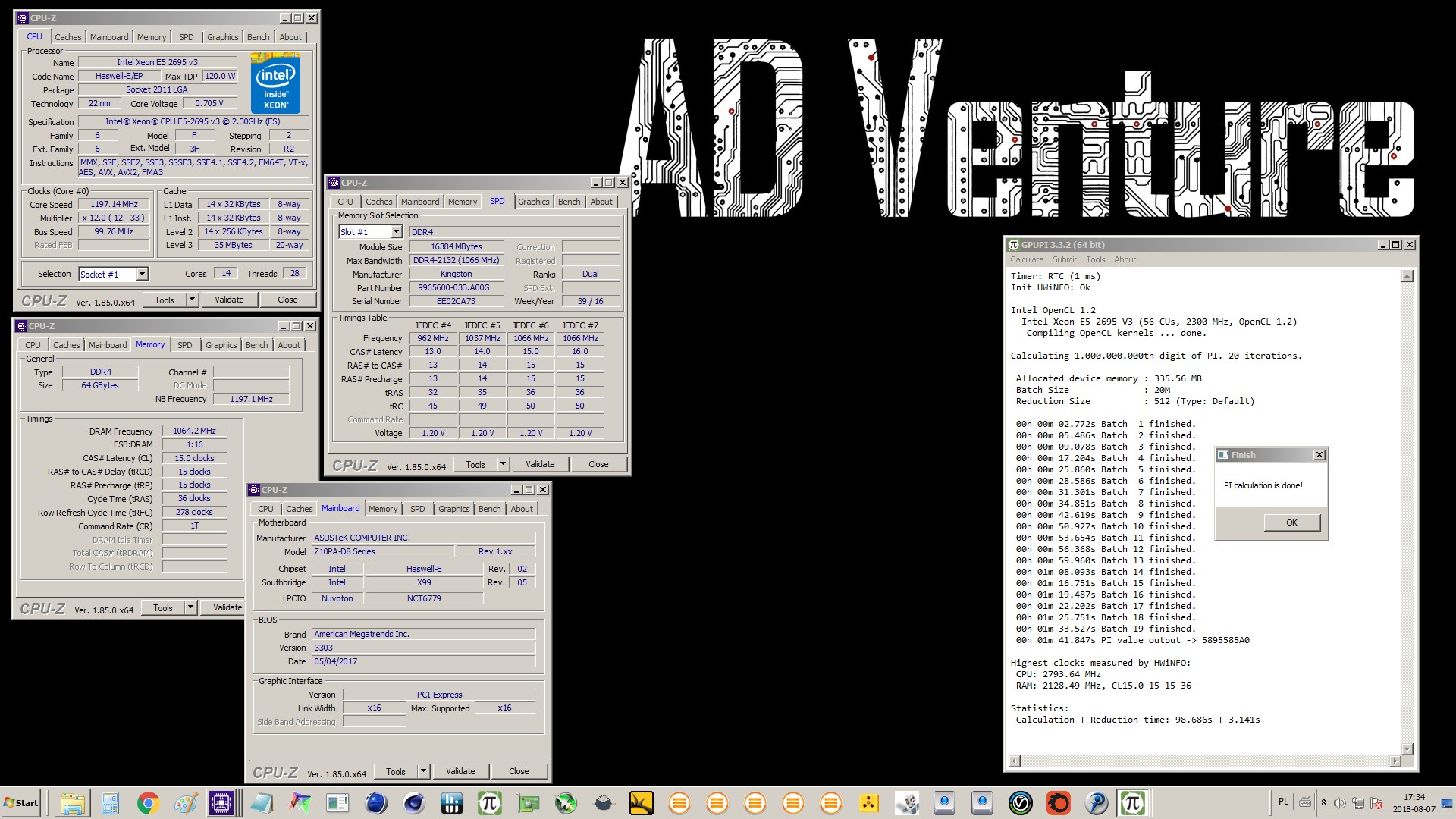Image resolution: width=1456 pixels, height=819 pixels.
Task: Launch the chess pieces taskbar icon
Action: coord(906,802)
